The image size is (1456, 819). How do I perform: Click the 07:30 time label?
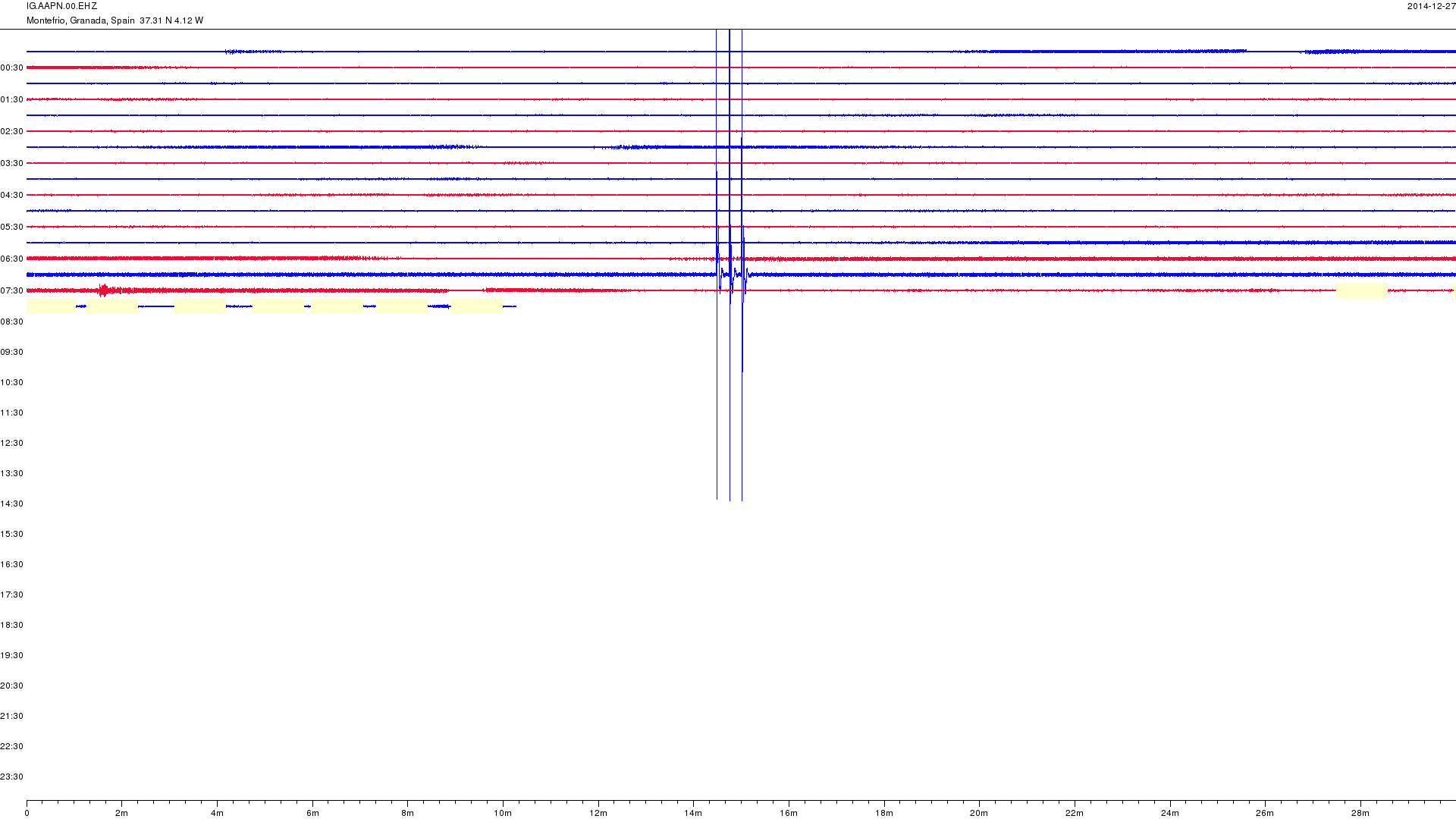11,290
